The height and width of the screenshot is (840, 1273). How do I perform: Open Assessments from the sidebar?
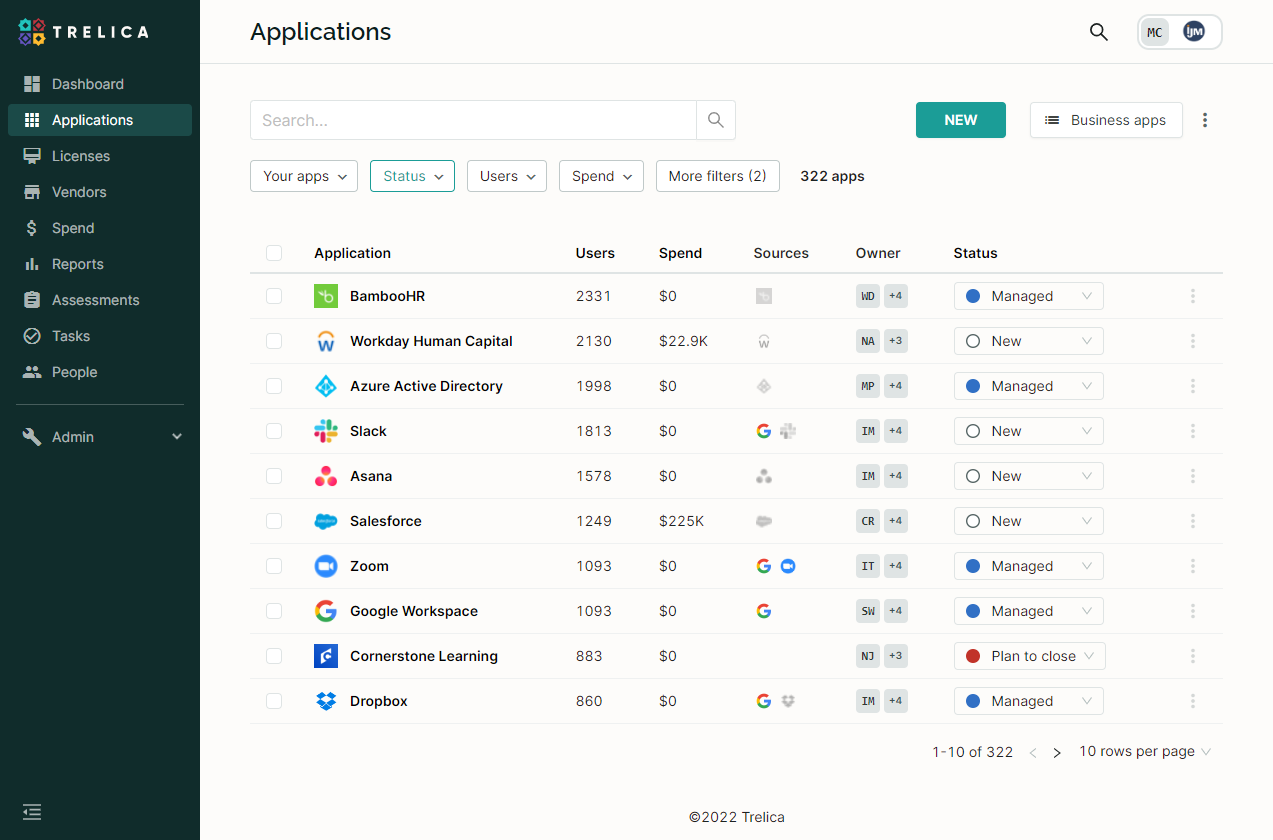[x=100, y=300]
